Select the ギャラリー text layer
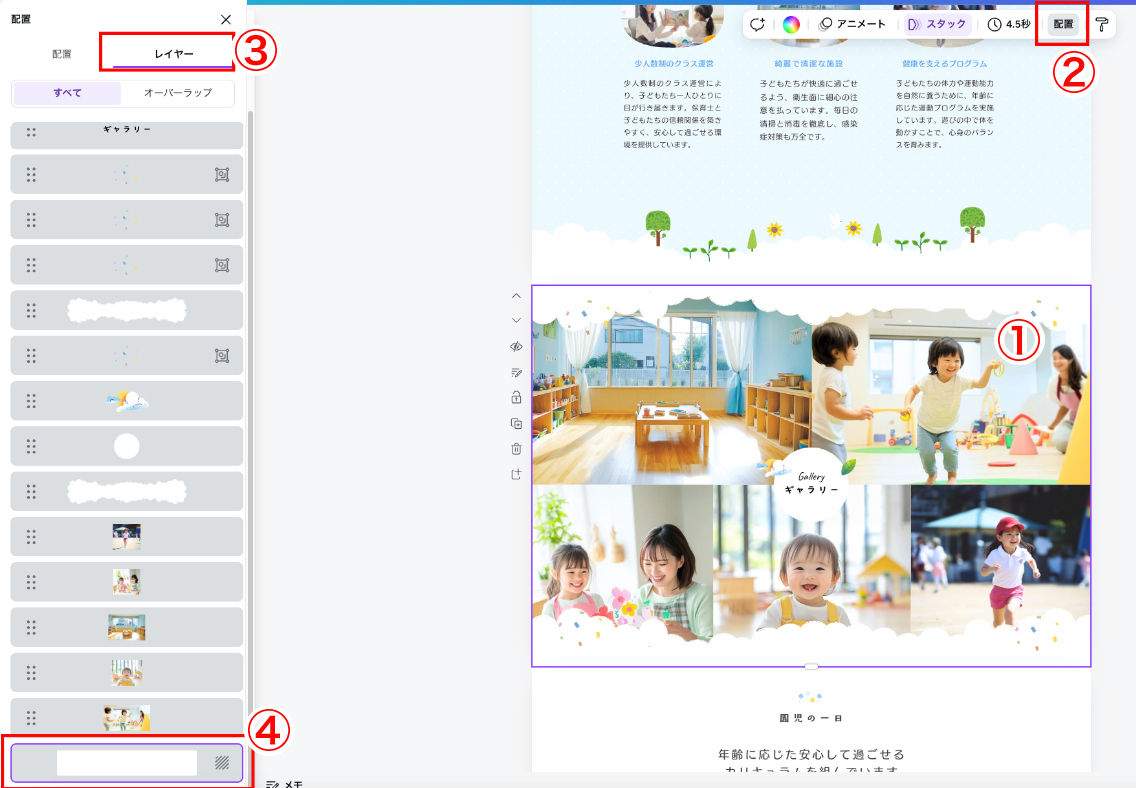 click(127, 134)
